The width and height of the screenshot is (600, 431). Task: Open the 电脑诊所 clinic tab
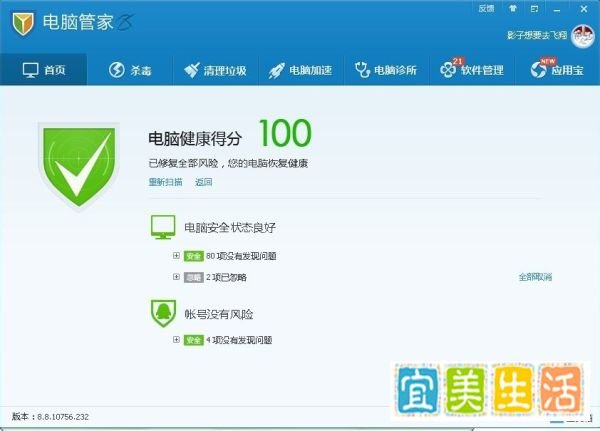[x=386, y=70]
